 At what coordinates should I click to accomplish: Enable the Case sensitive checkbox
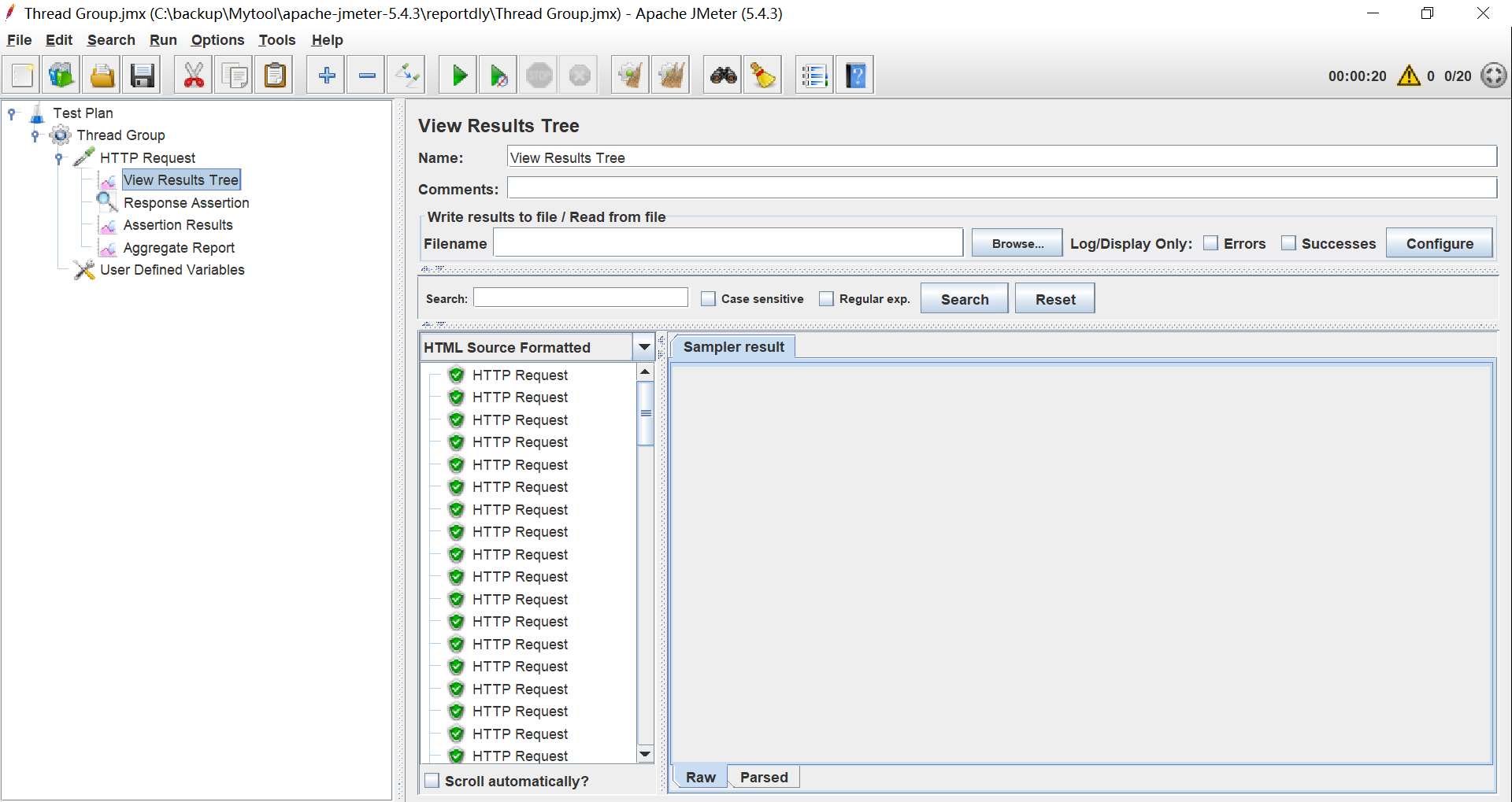tap(709, 299)
